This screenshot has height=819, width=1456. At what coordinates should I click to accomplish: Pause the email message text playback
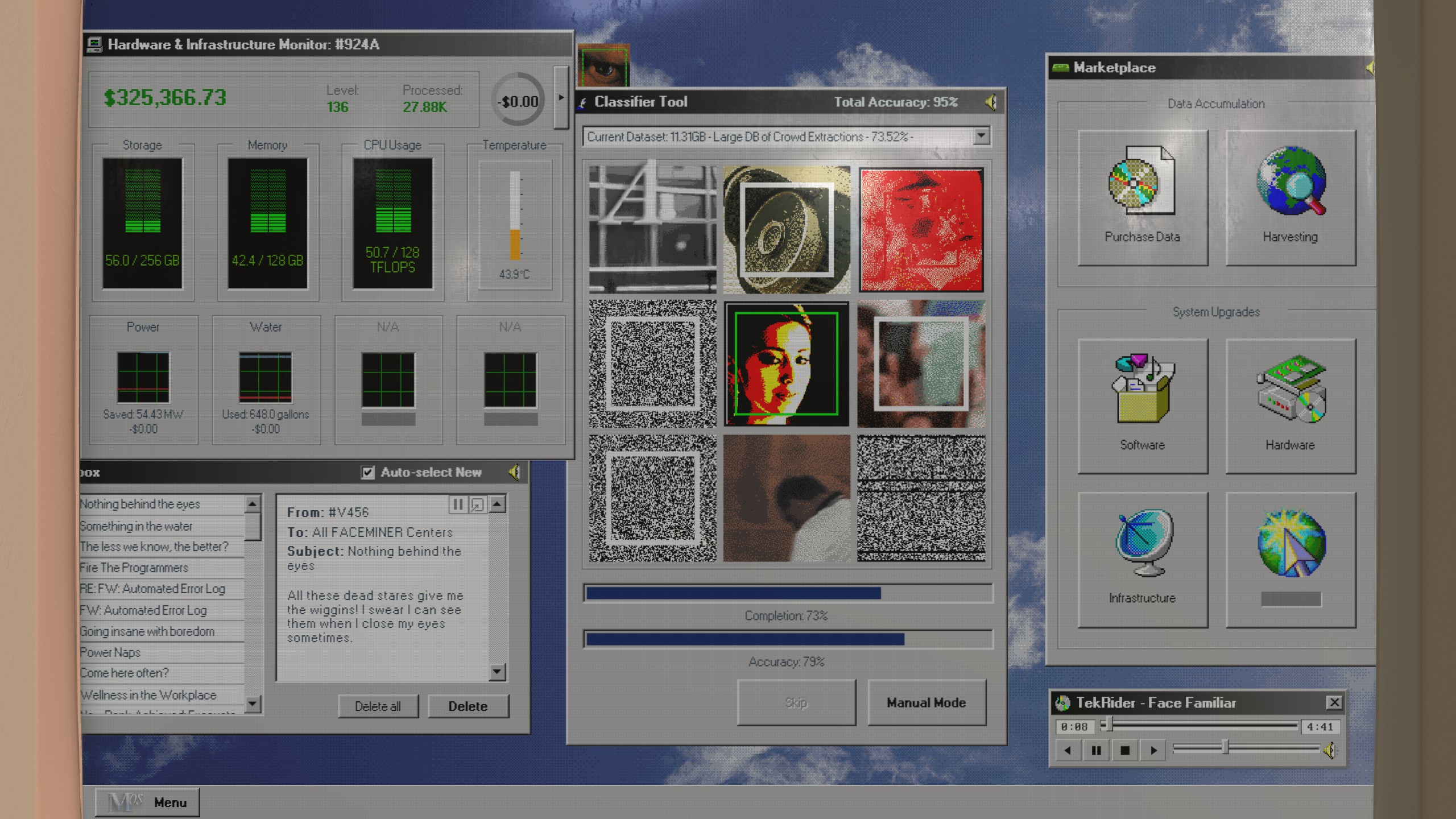click(457, 504)
